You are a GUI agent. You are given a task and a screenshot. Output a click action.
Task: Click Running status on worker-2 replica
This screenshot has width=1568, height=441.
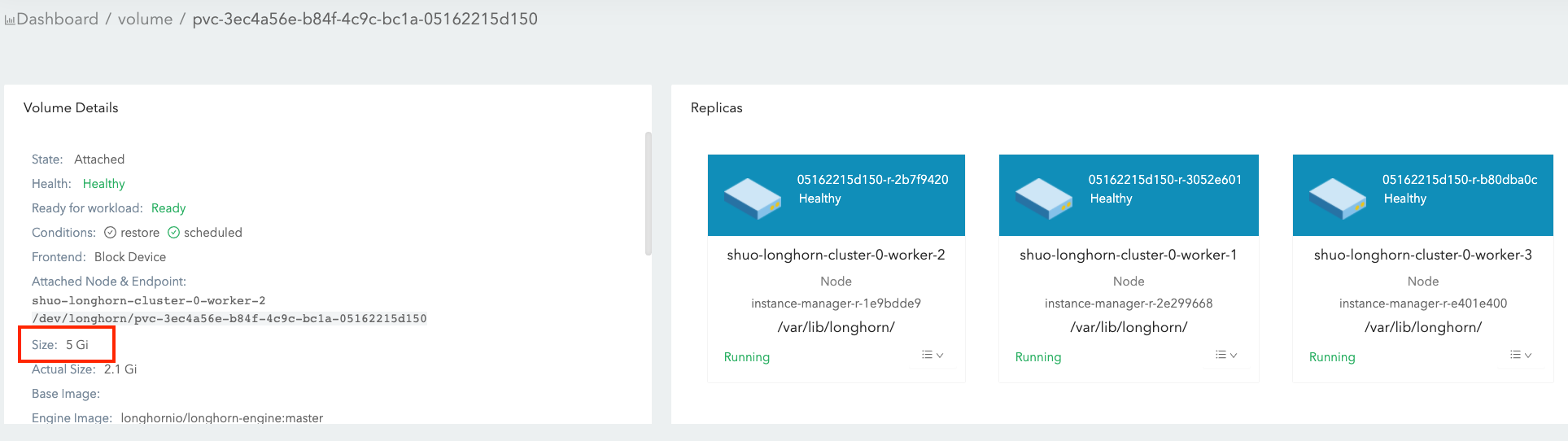pyautogui.click(x=746, y=357)
